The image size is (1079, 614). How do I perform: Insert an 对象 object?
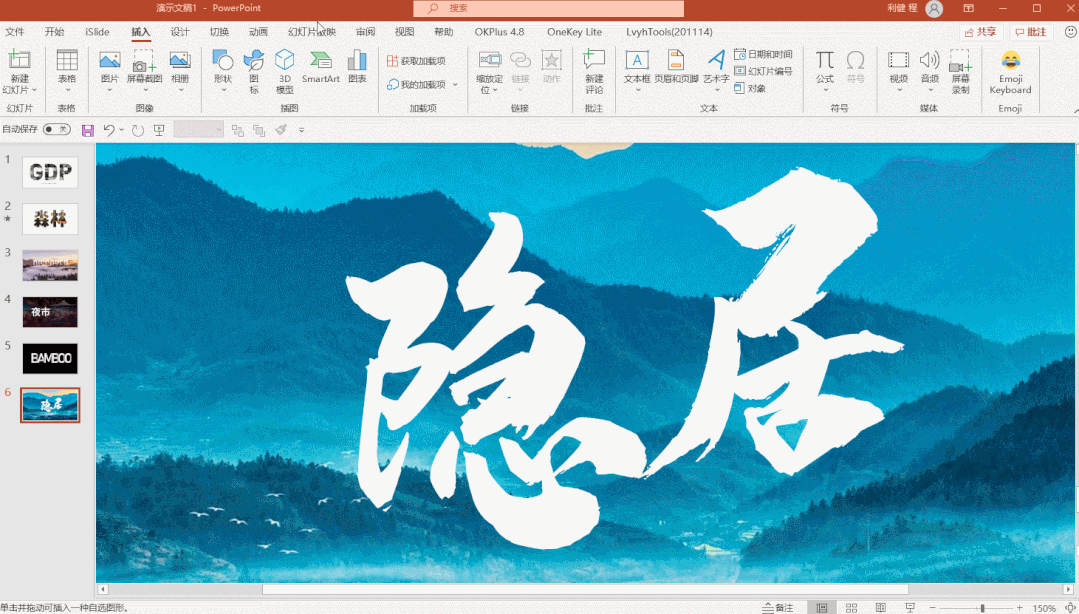coord(750,88)
